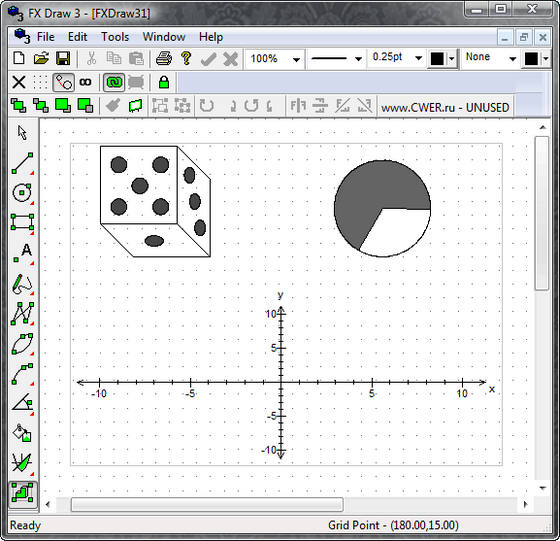Select the paint bucket fill tool
The height and width of the screenshot is (541, 560).
(x=22, y=433)
